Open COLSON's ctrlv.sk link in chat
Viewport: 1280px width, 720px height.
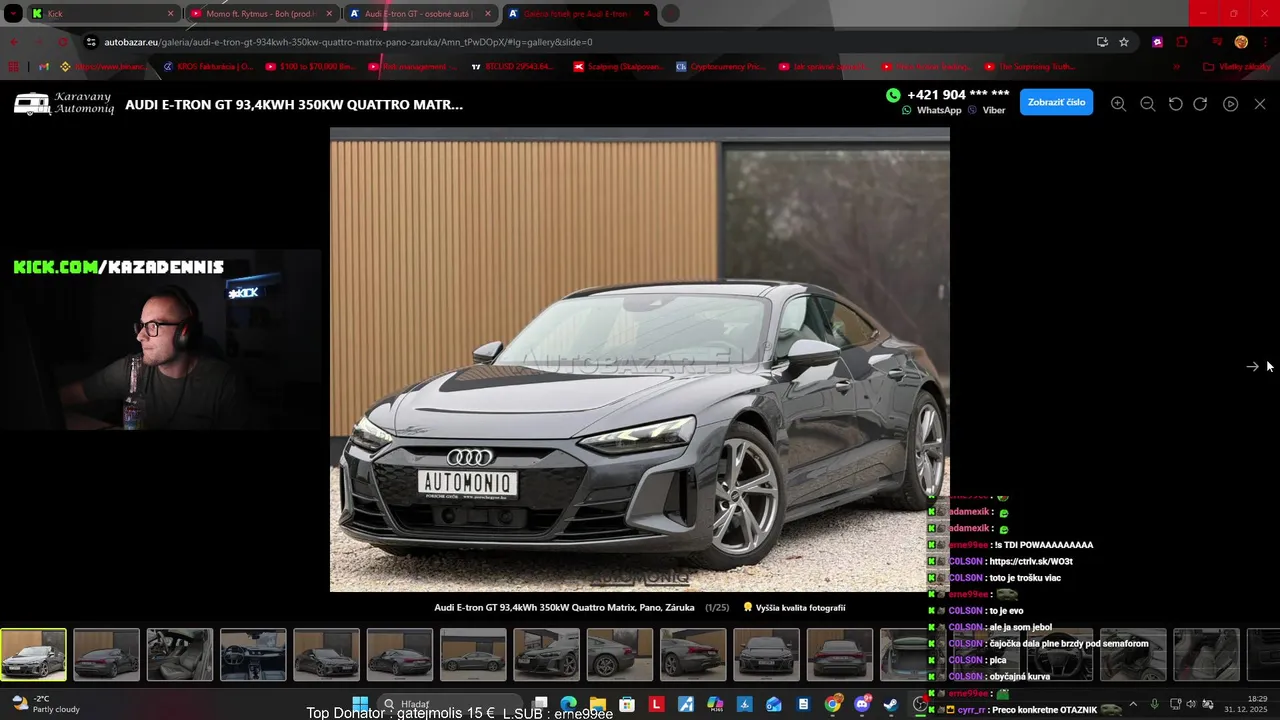pyautogui.click(x=1030, y=562)
